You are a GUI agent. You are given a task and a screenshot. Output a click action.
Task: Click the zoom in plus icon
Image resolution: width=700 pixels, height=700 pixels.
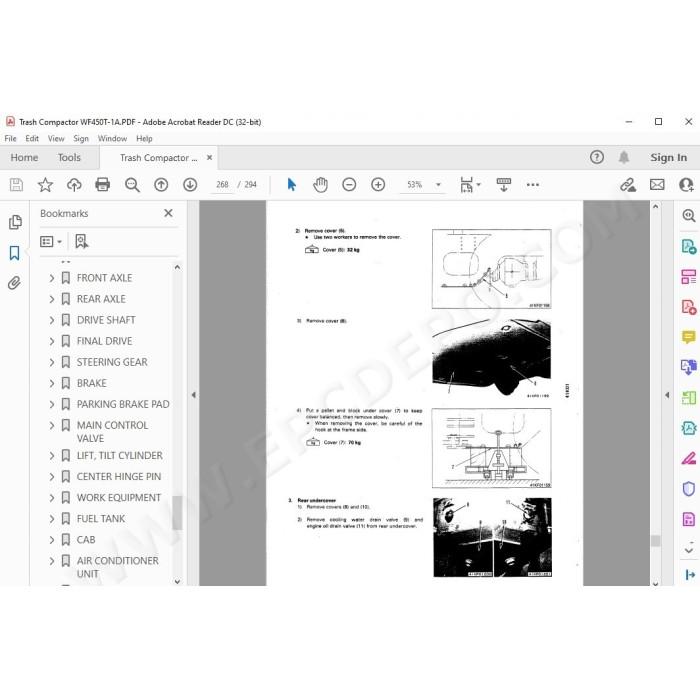[x=378, y=184]
